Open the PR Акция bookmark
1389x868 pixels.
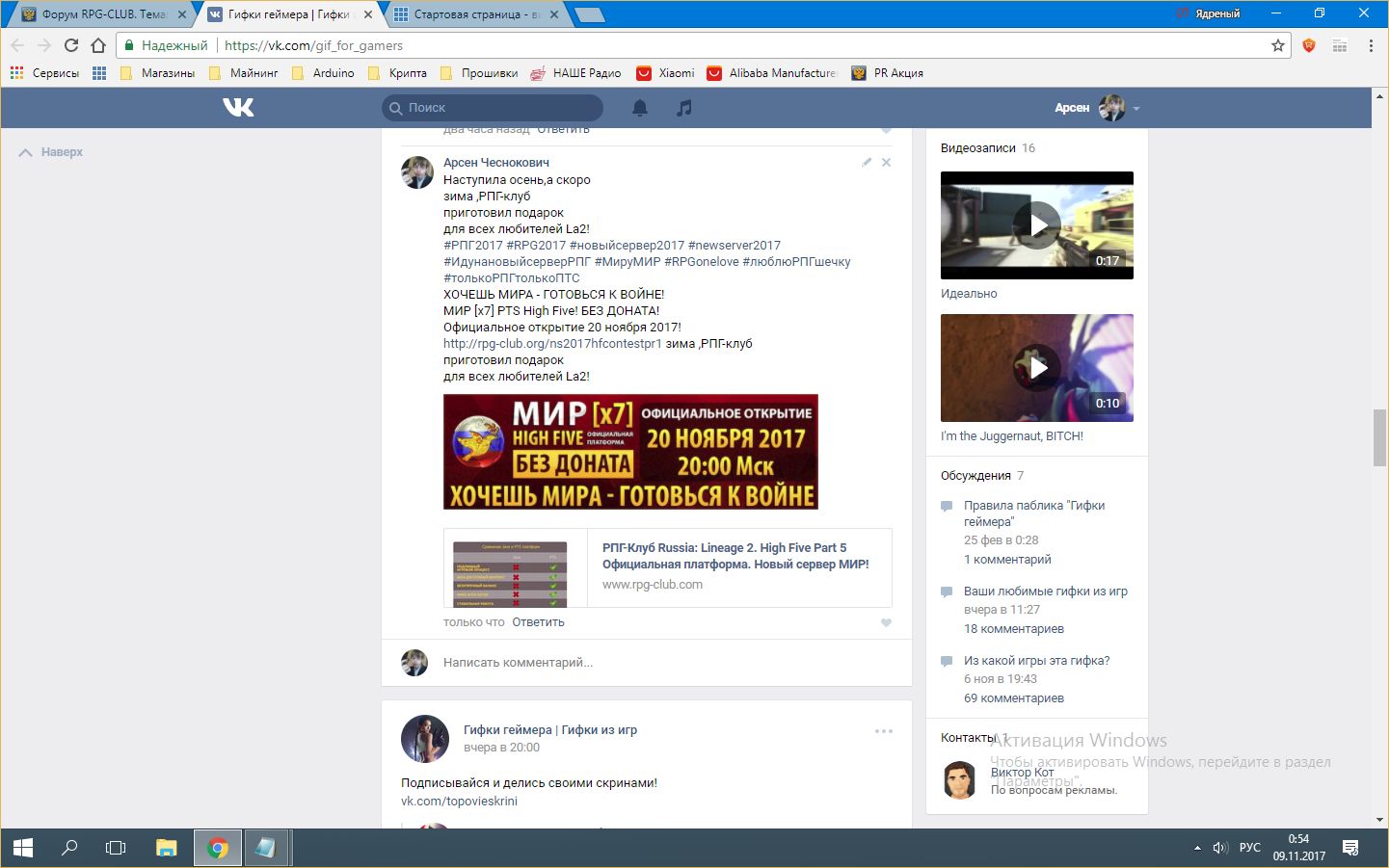point(888,72)
